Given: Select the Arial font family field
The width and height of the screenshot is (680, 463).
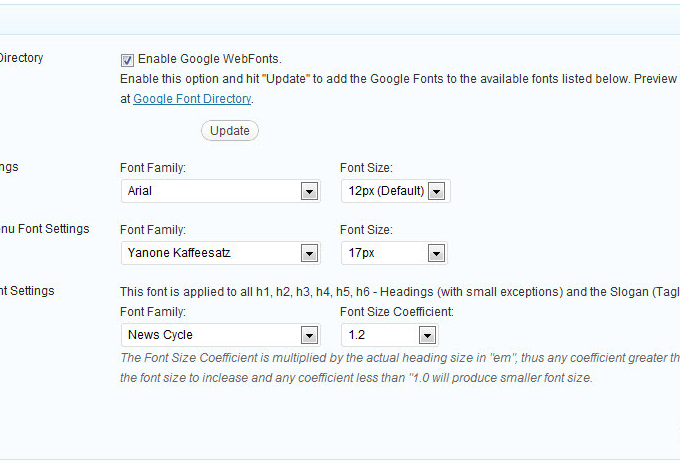Looking at the screenshot, I should 210,191.
